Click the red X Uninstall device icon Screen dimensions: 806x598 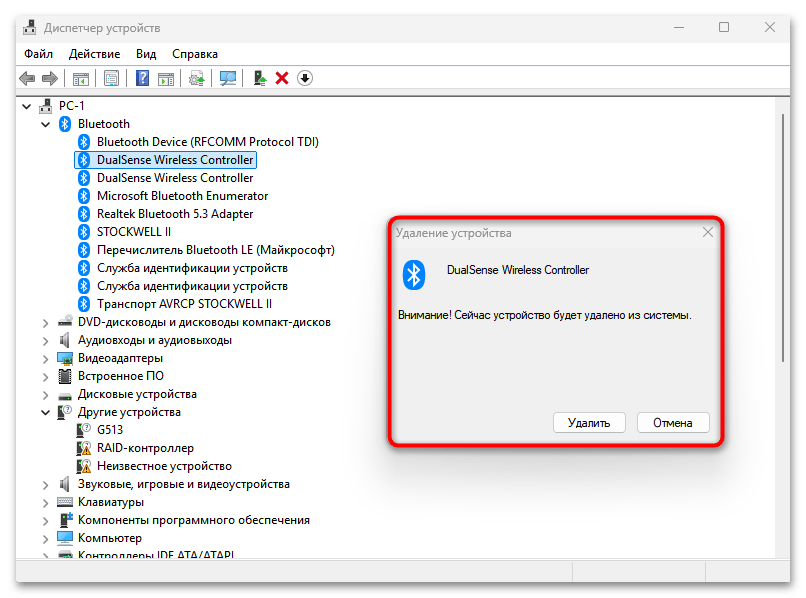[x=282, y=78]
